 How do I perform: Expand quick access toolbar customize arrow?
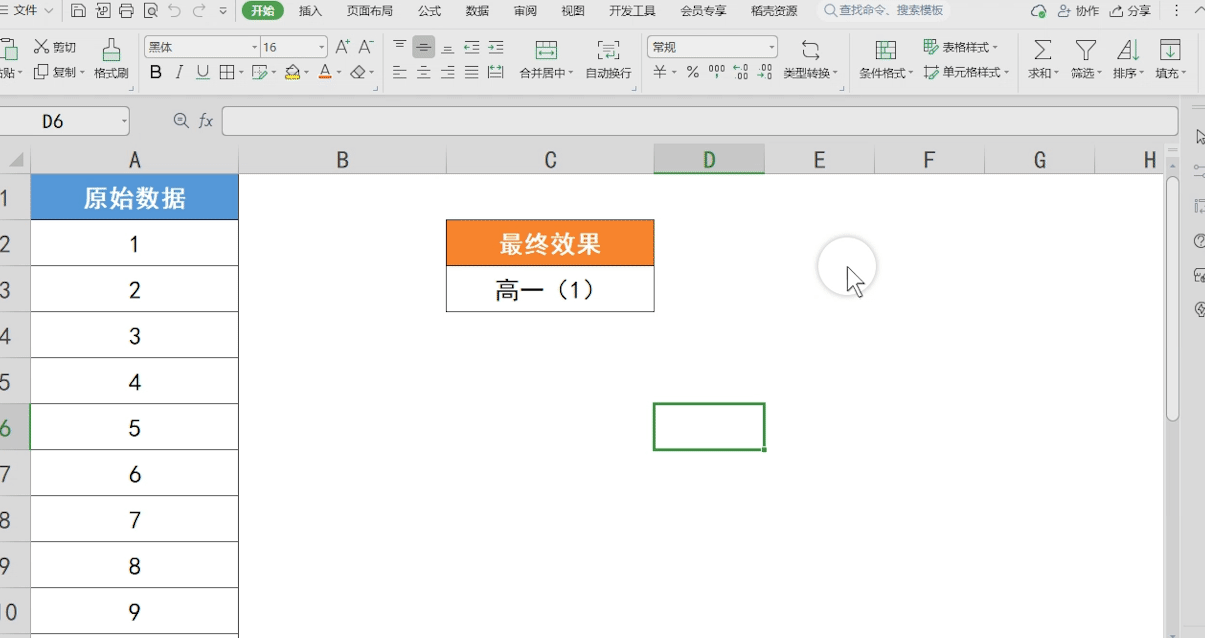(x=224, y=11)
